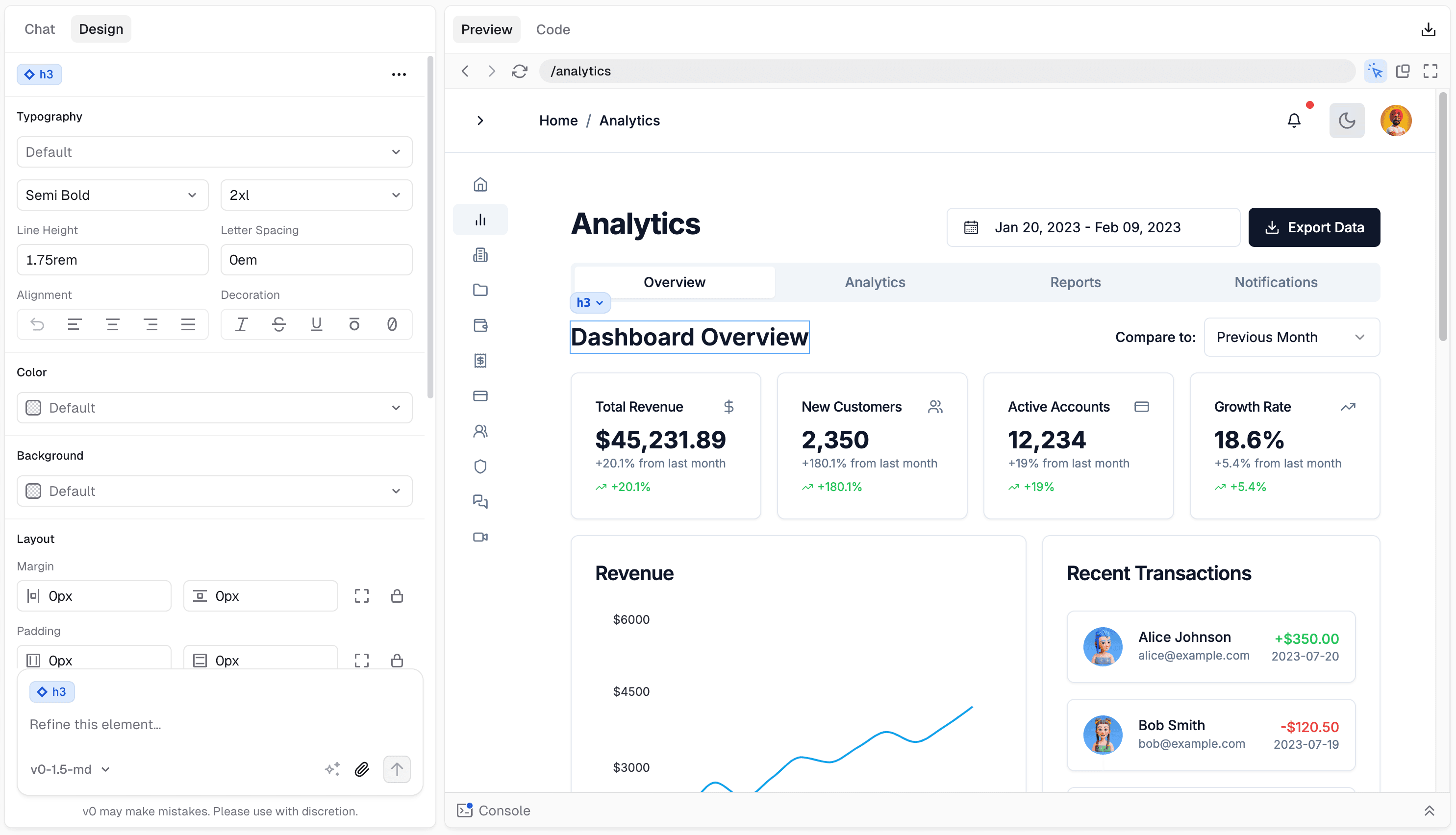Toggle italic text decoration
Image resolution: width=1456 pixels, height=835 pixels.
point(241,324)
